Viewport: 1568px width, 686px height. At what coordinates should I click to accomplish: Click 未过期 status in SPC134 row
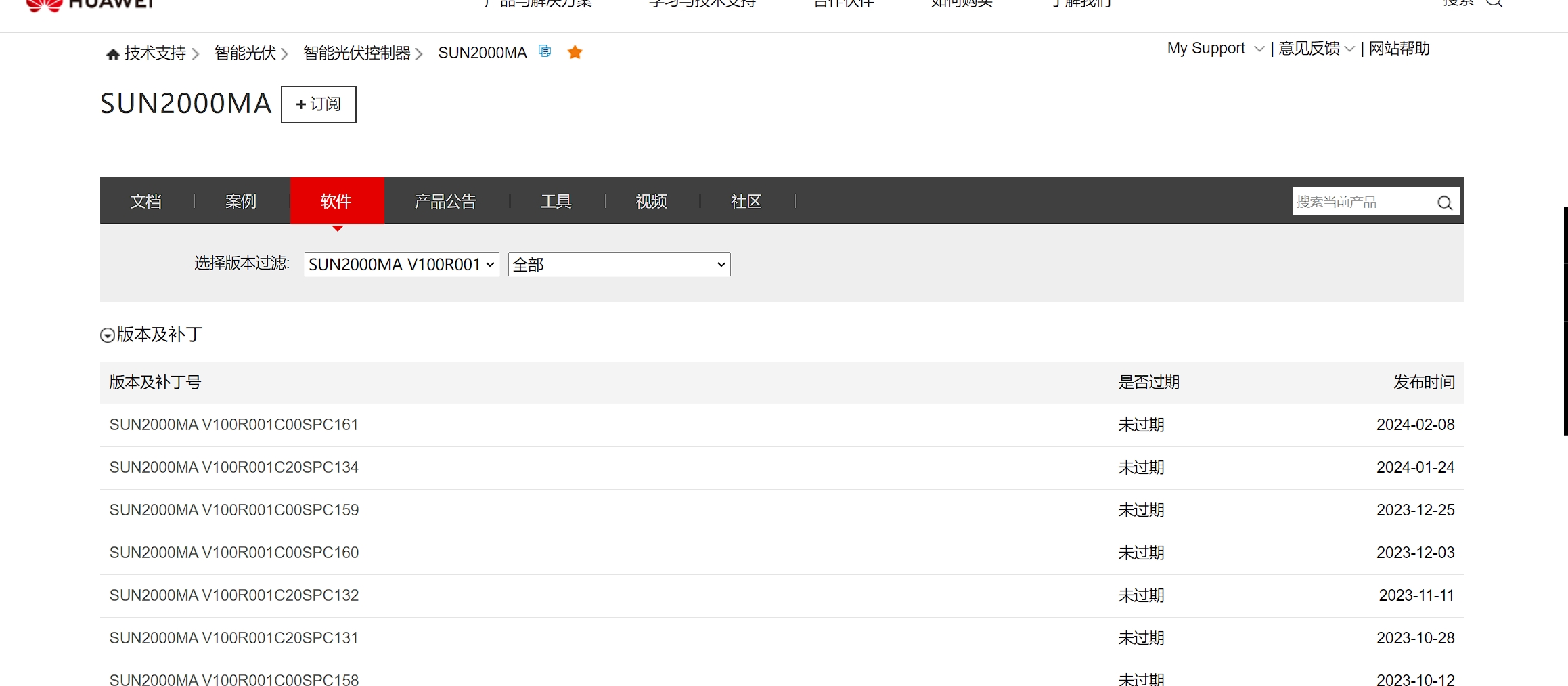click(1141, 468)
